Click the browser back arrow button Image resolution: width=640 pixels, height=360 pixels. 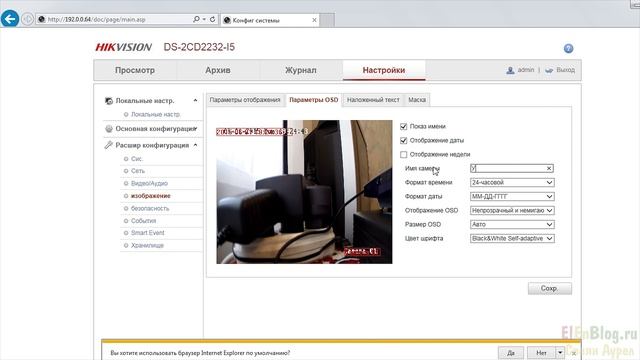(x=10, y=19)
